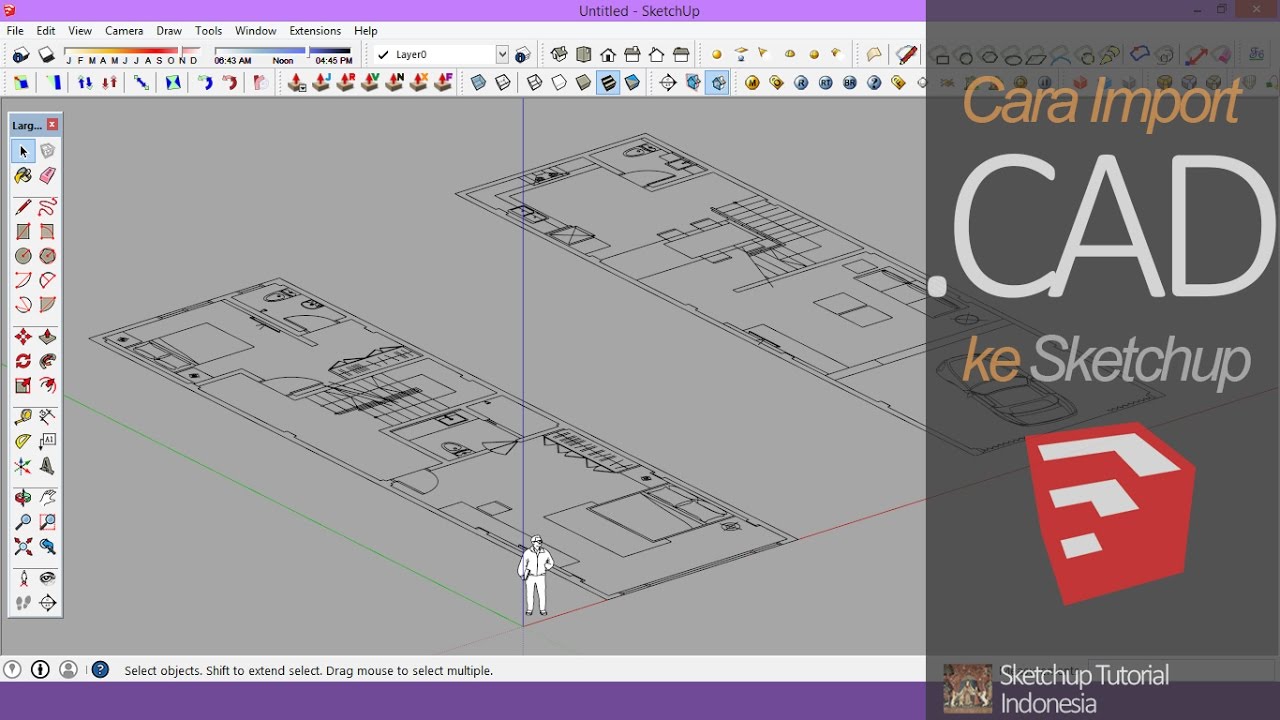
Task: Select the Text label tool
Action: [x=48, y=441]
